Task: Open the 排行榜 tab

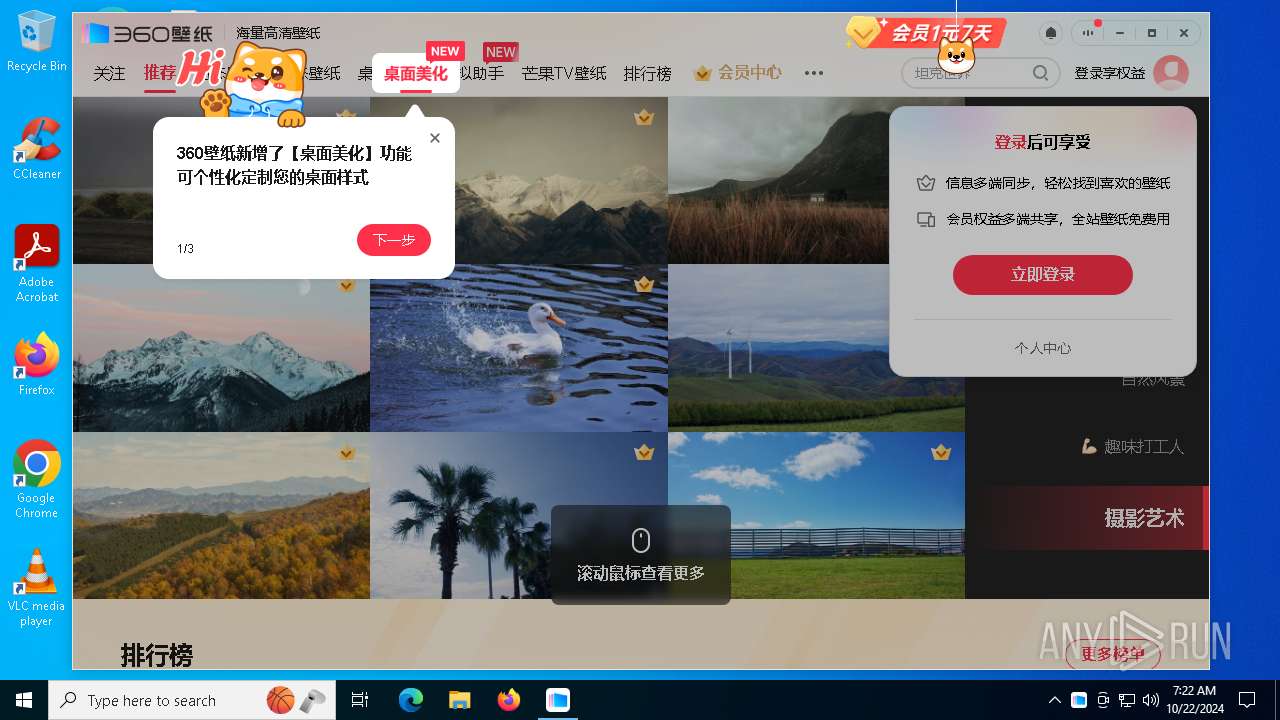Action: pos(648,73)
